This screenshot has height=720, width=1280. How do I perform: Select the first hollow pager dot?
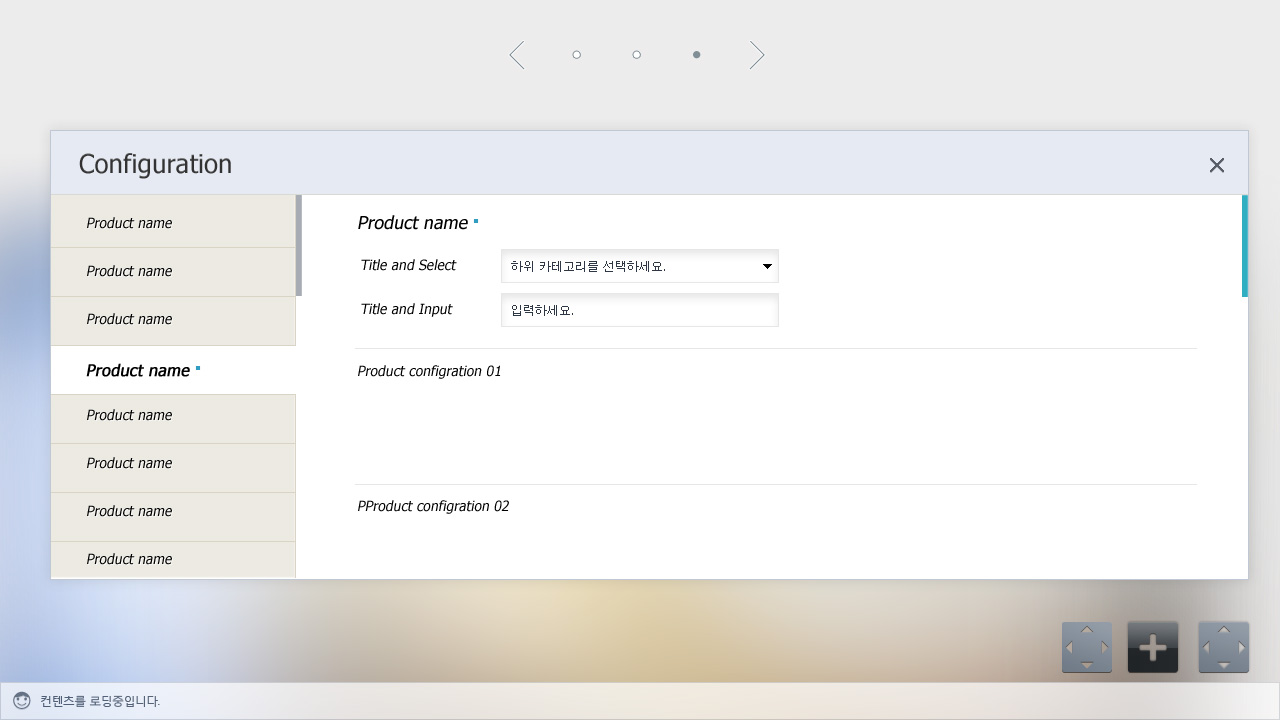pyautogui.click(x=576, y=55)
